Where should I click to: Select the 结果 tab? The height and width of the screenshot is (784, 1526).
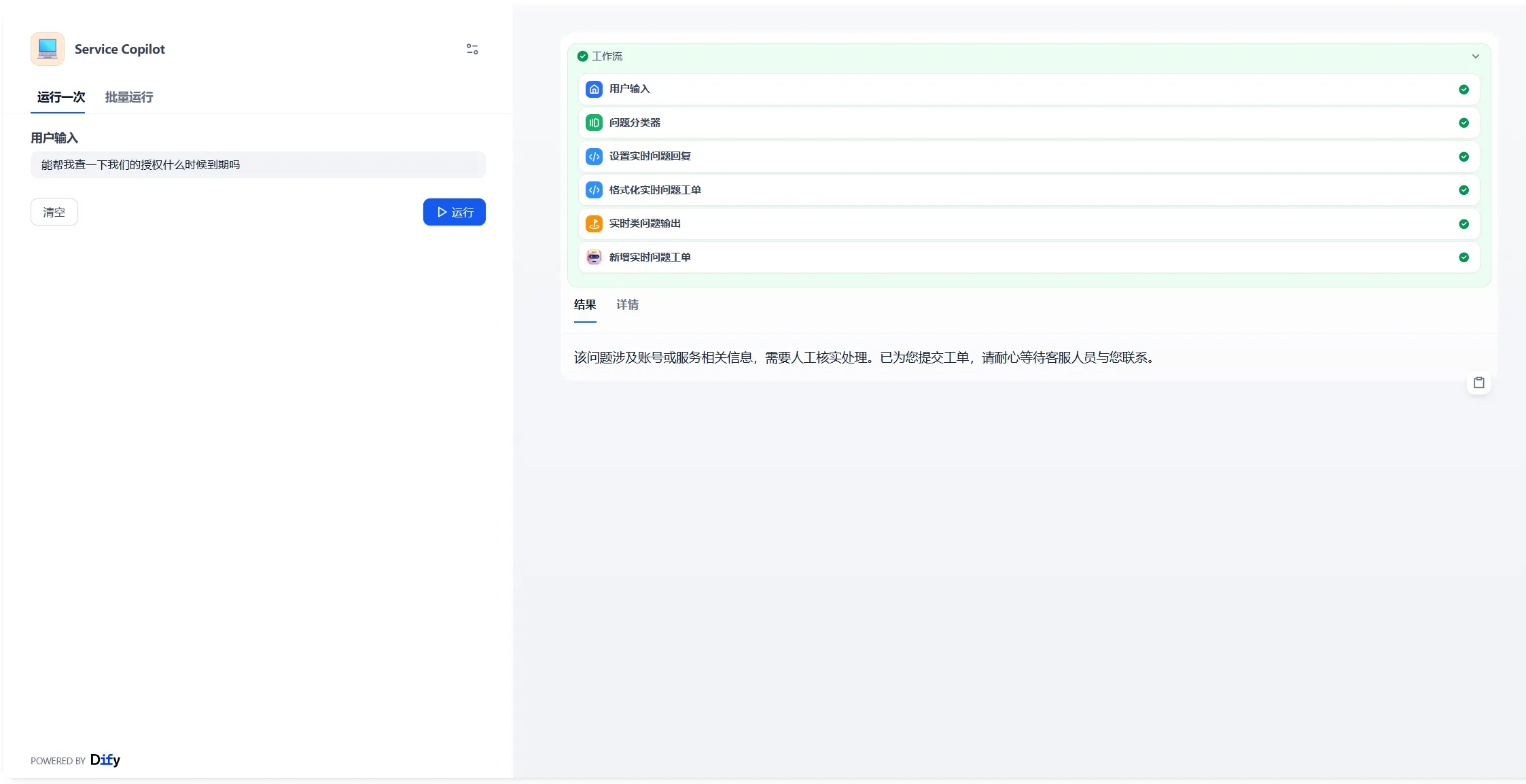coord(585,304)
